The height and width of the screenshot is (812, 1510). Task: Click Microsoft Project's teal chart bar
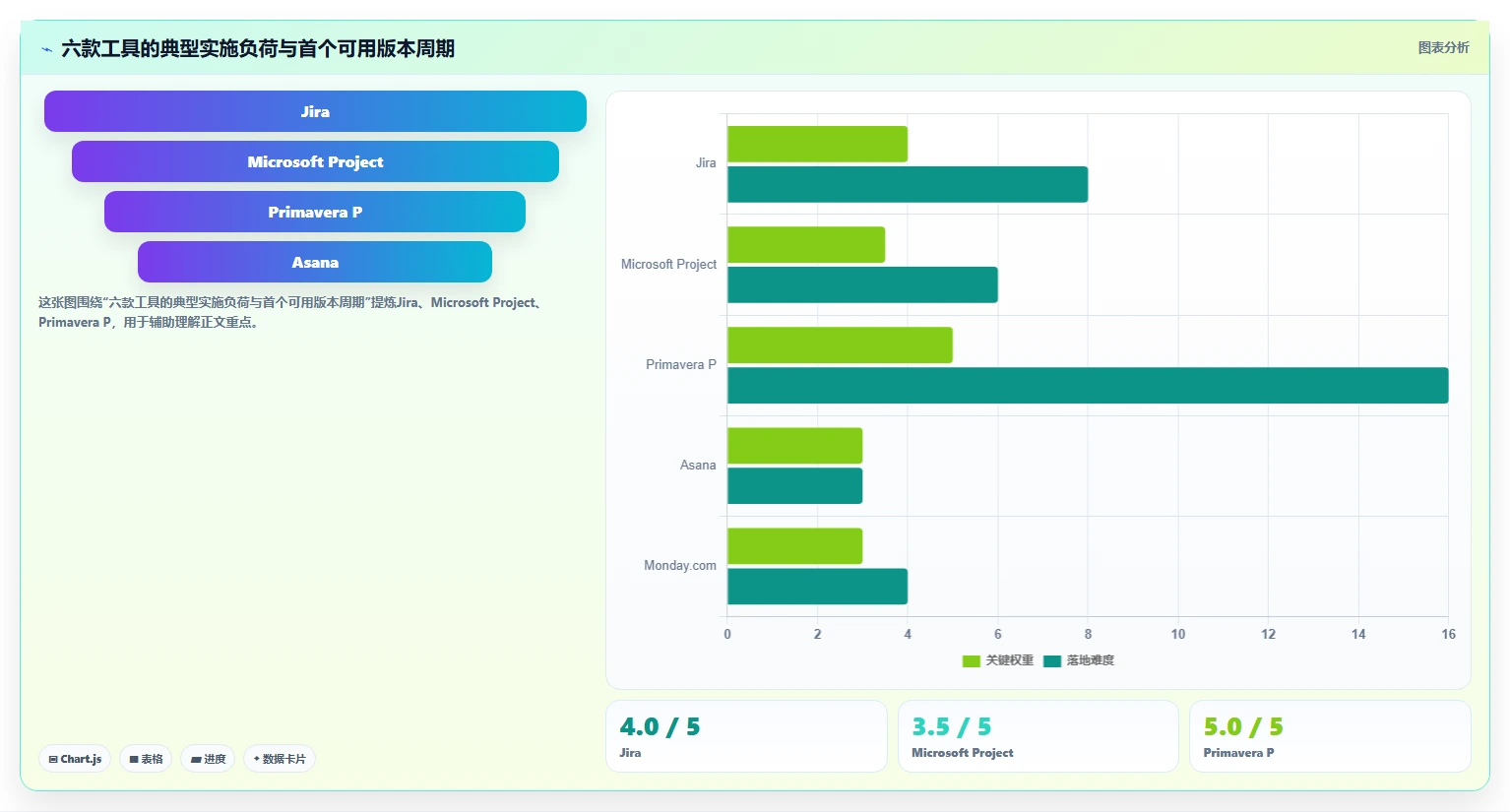[x=862, y=284]
